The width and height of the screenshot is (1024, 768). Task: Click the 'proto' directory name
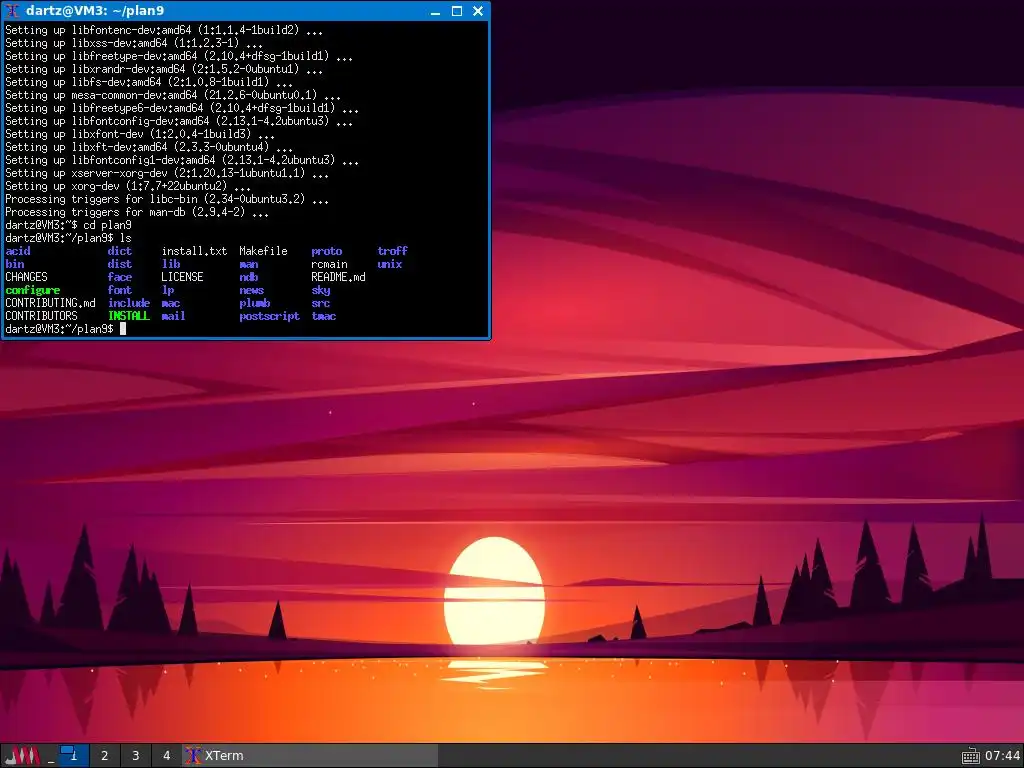click(327, 251)
